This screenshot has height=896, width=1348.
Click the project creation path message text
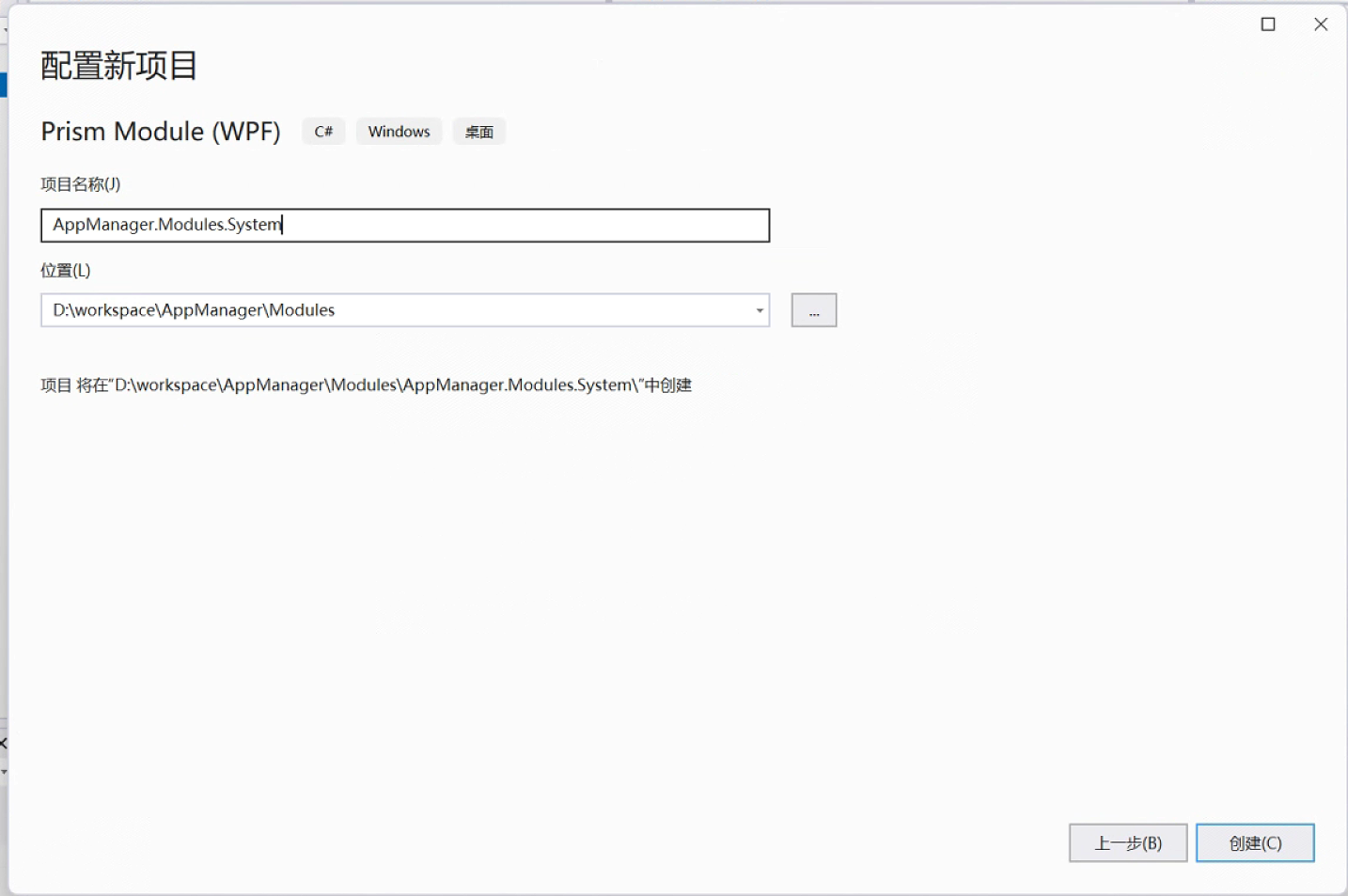(366, 385)
